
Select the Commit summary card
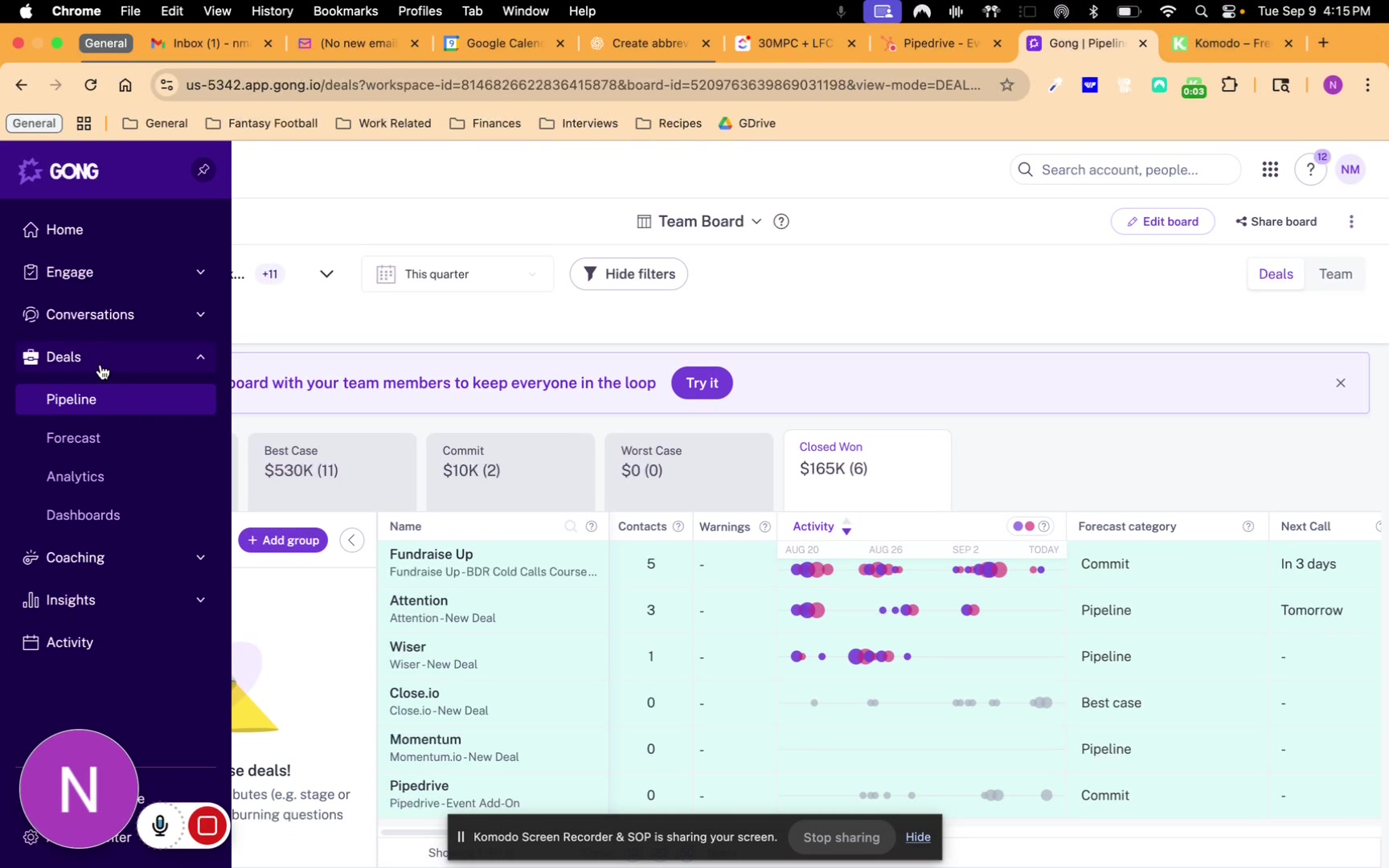(510, 473)
